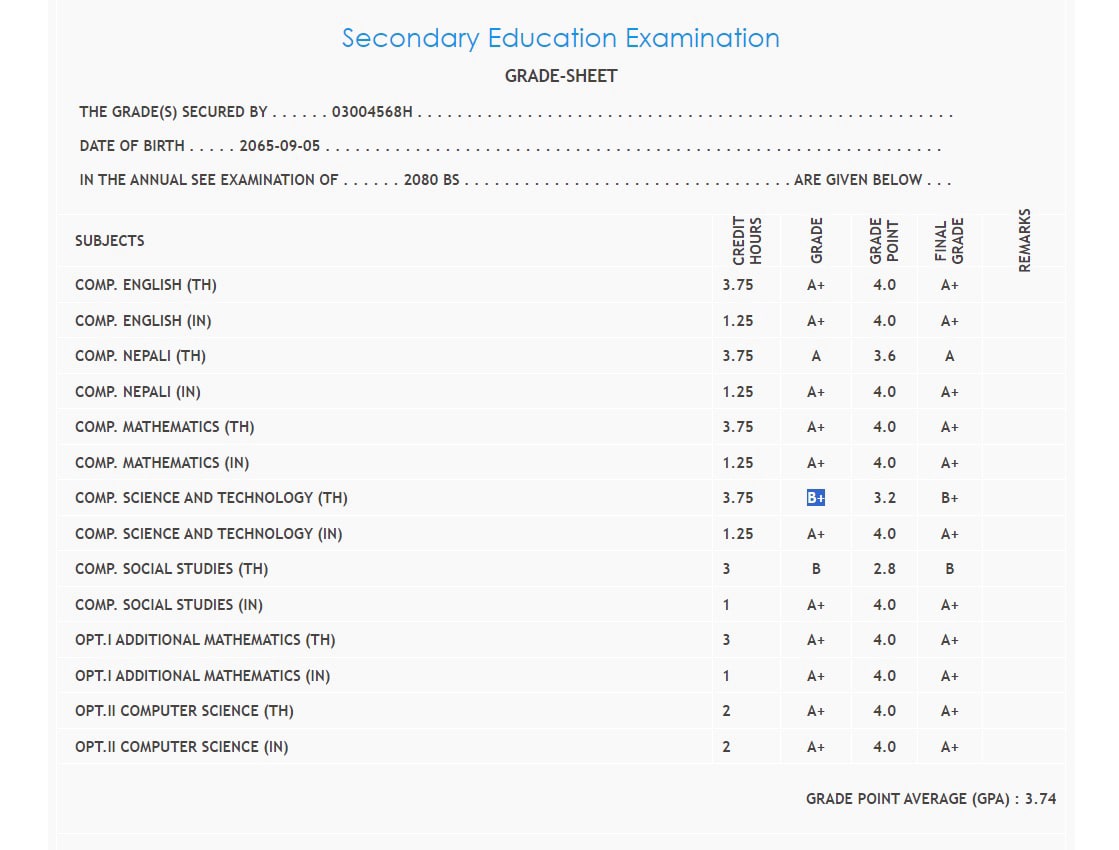Click the CREDIT HOURS column header
Image resolution: width=1119 pixels, height=850 pixels.
point(747,241)
